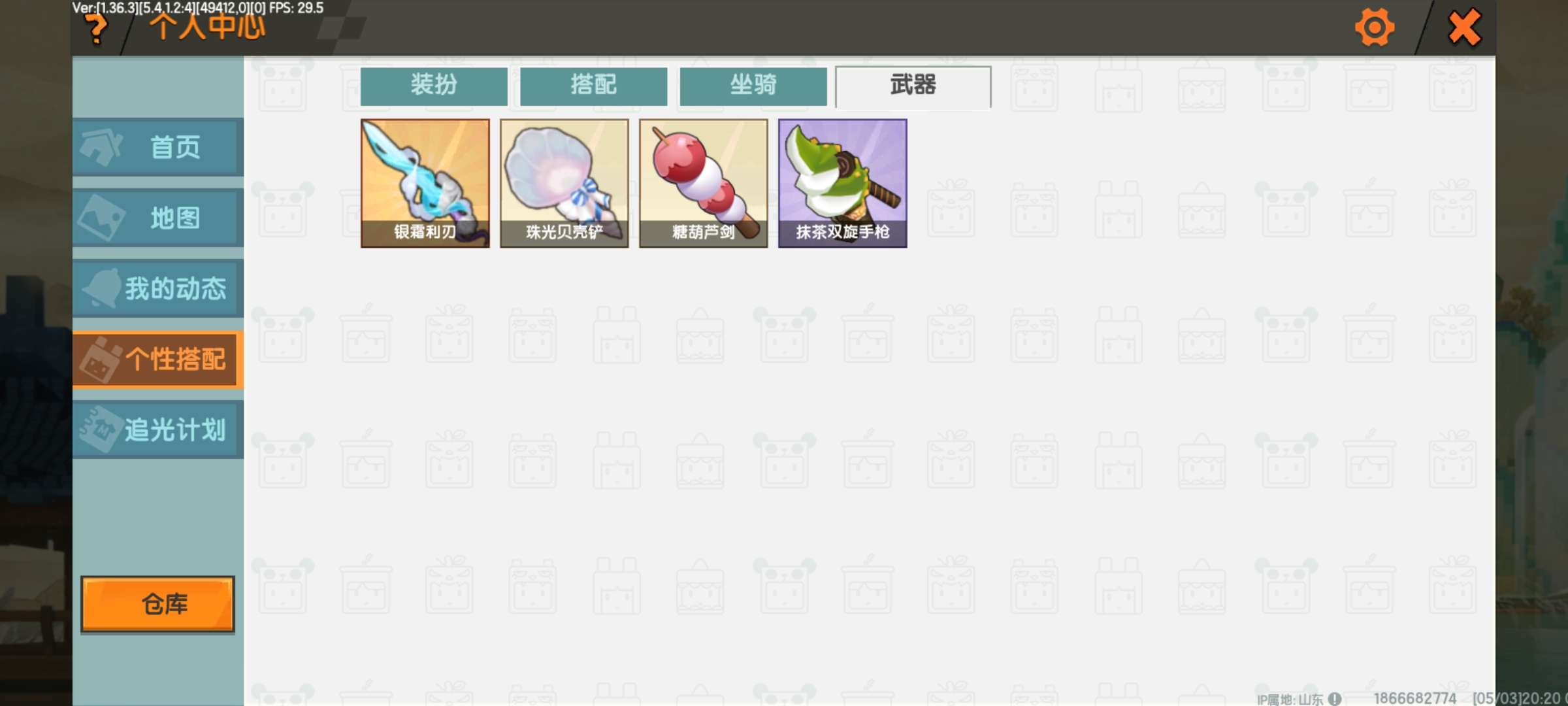
Task: Open 地图 in the sidebar
Action: [158, 218]
